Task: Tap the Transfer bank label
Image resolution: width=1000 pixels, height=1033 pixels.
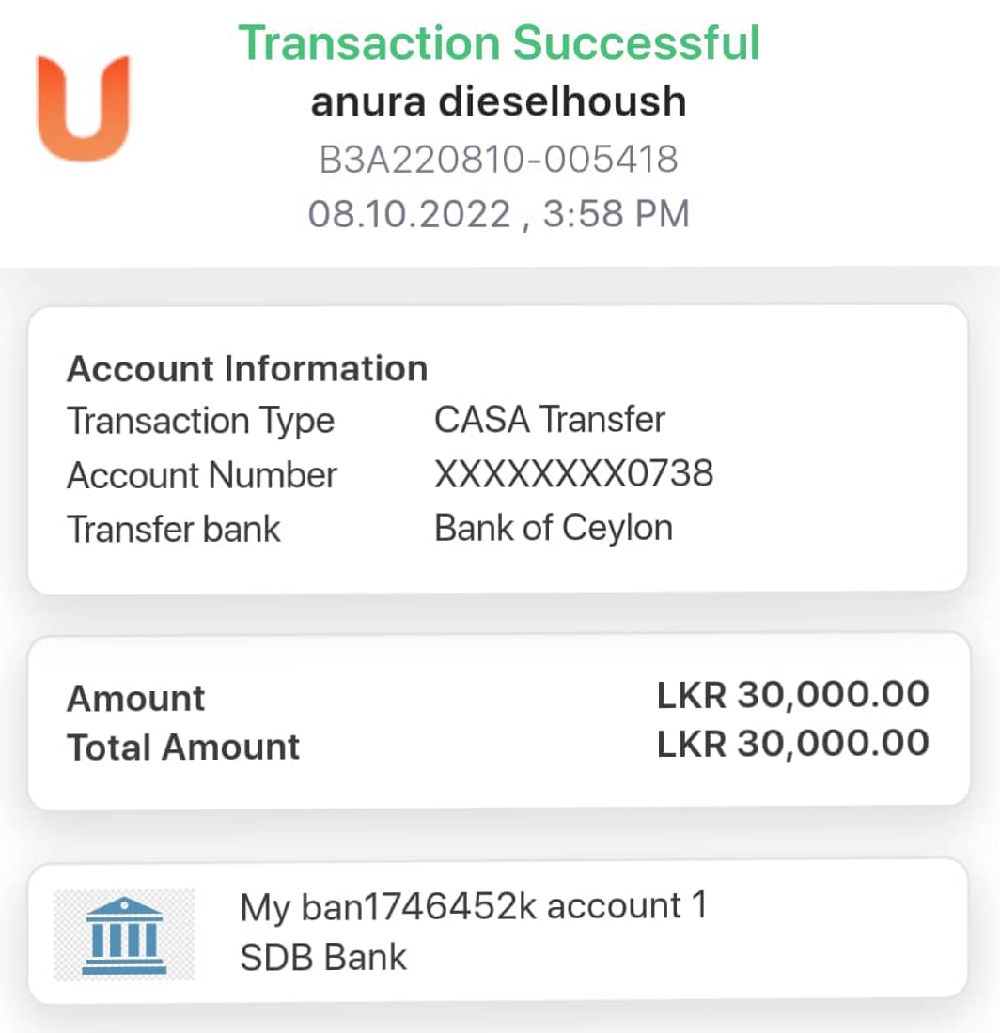Action: pos(174,528)
